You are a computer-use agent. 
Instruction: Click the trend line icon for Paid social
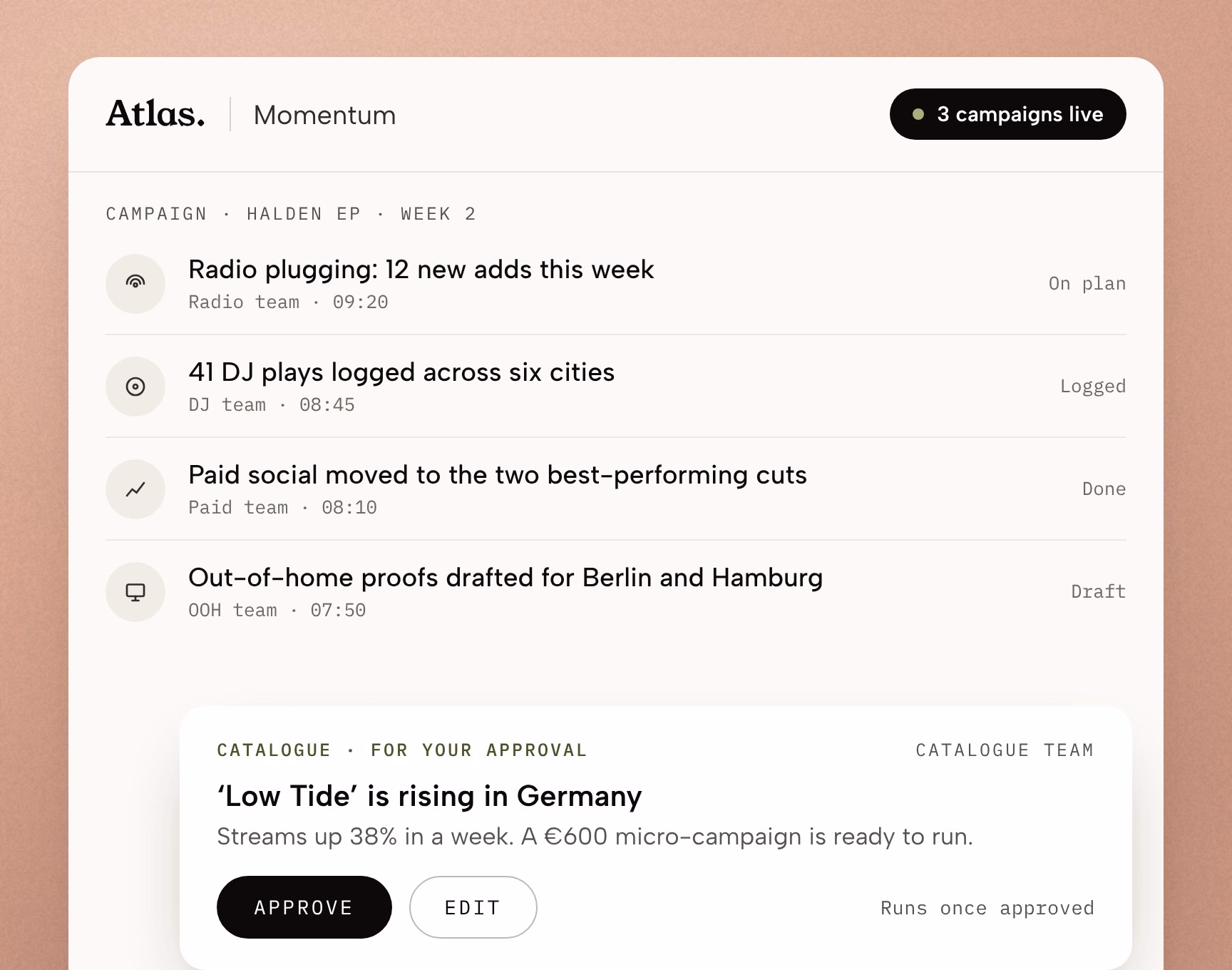pos(135,489)
